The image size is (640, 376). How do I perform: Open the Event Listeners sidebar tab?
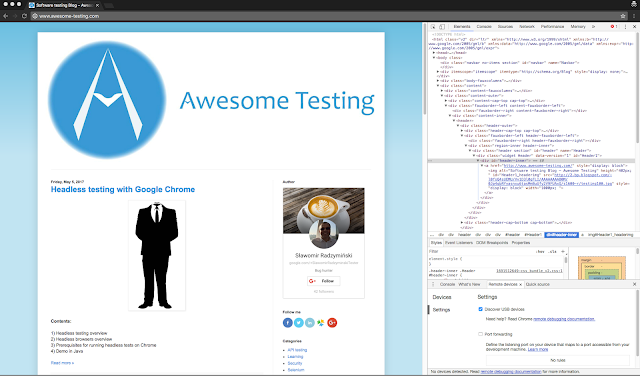[459, 243]
